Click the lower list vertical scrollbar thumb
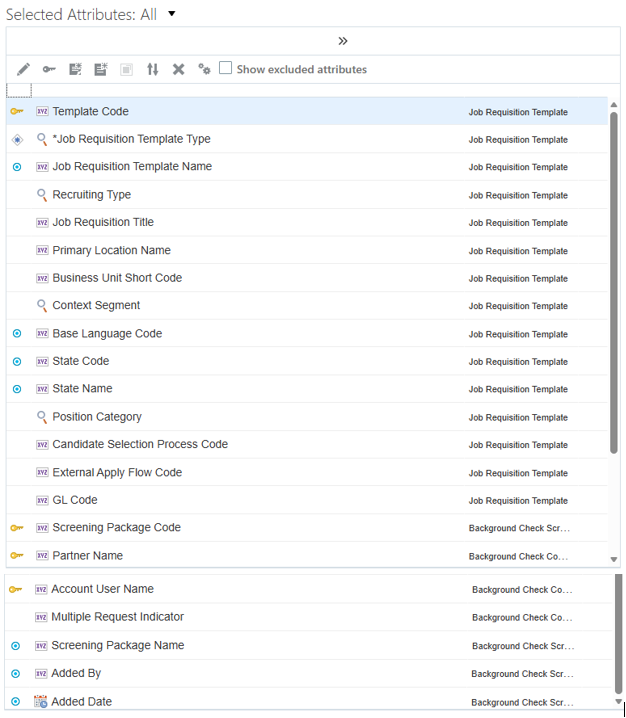 click(619, 634)
